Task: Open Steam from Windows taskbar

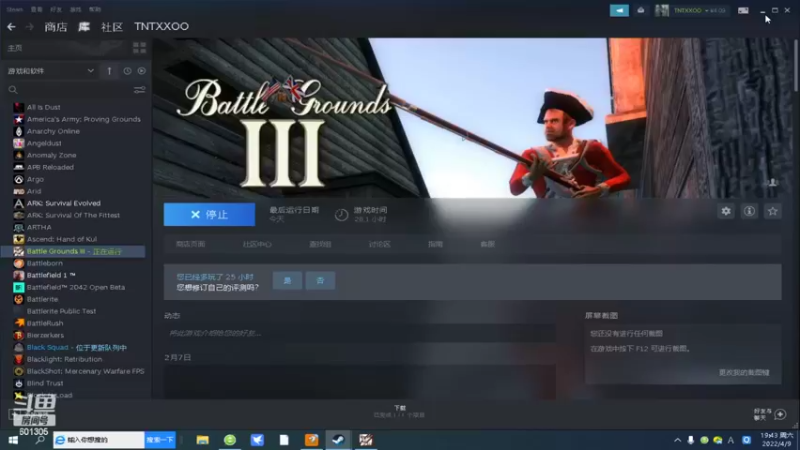Action: pos(338,440)
